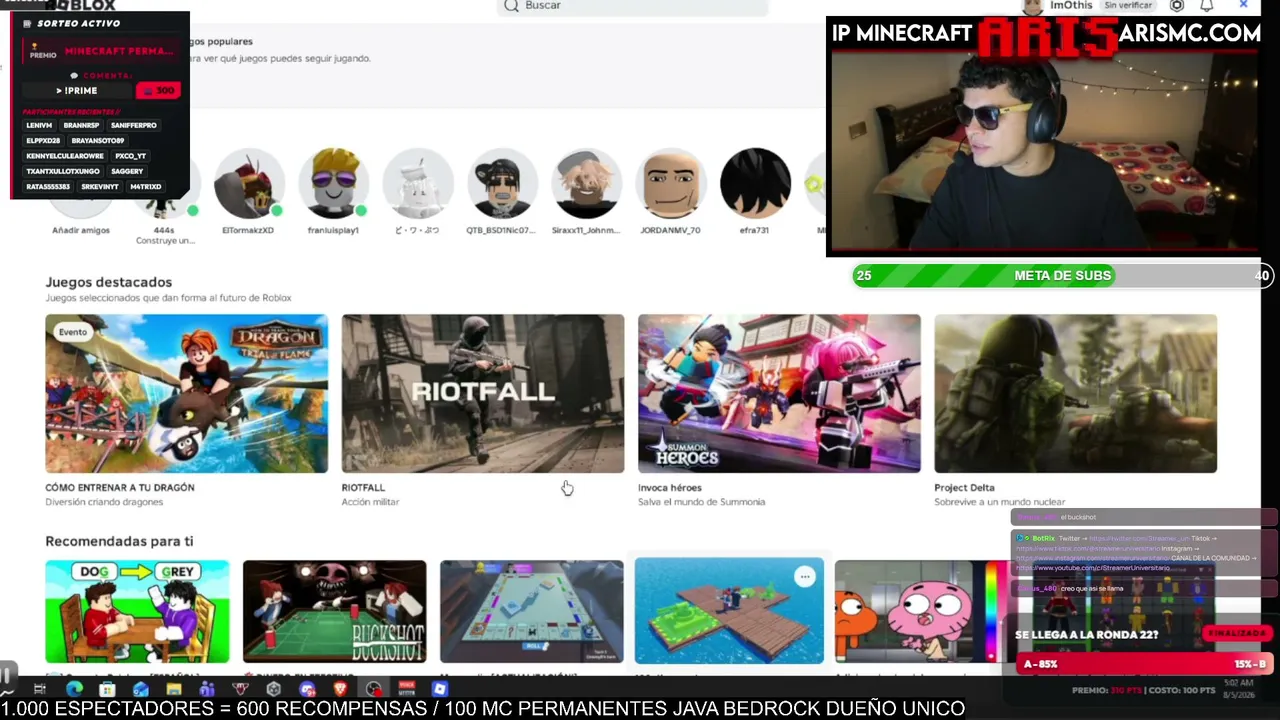Open the Roblox notifications bell

[1207, 5]
